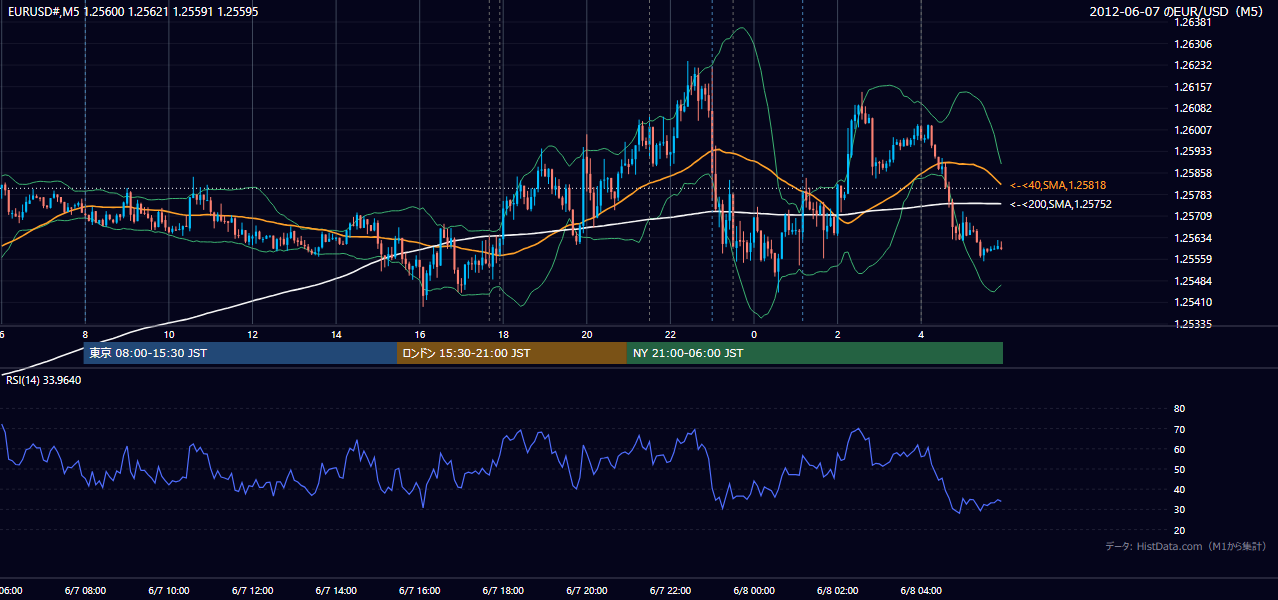Screen dimensions: 1278x600
Task: Click price axis value 1.25933
Action: click(1194, 151)
